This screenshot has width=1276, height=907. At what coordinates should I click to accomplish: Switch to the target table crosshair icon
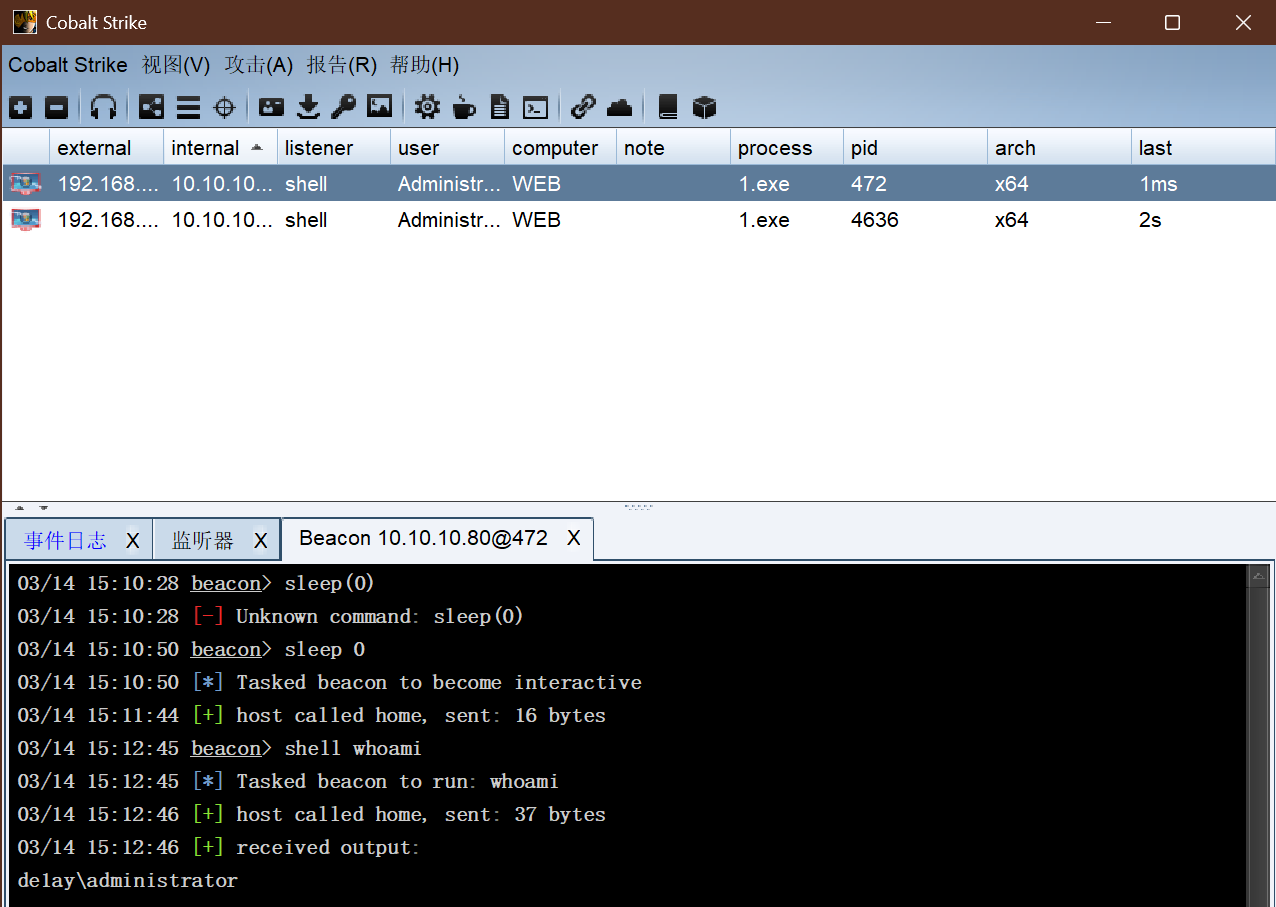[225, 107]
